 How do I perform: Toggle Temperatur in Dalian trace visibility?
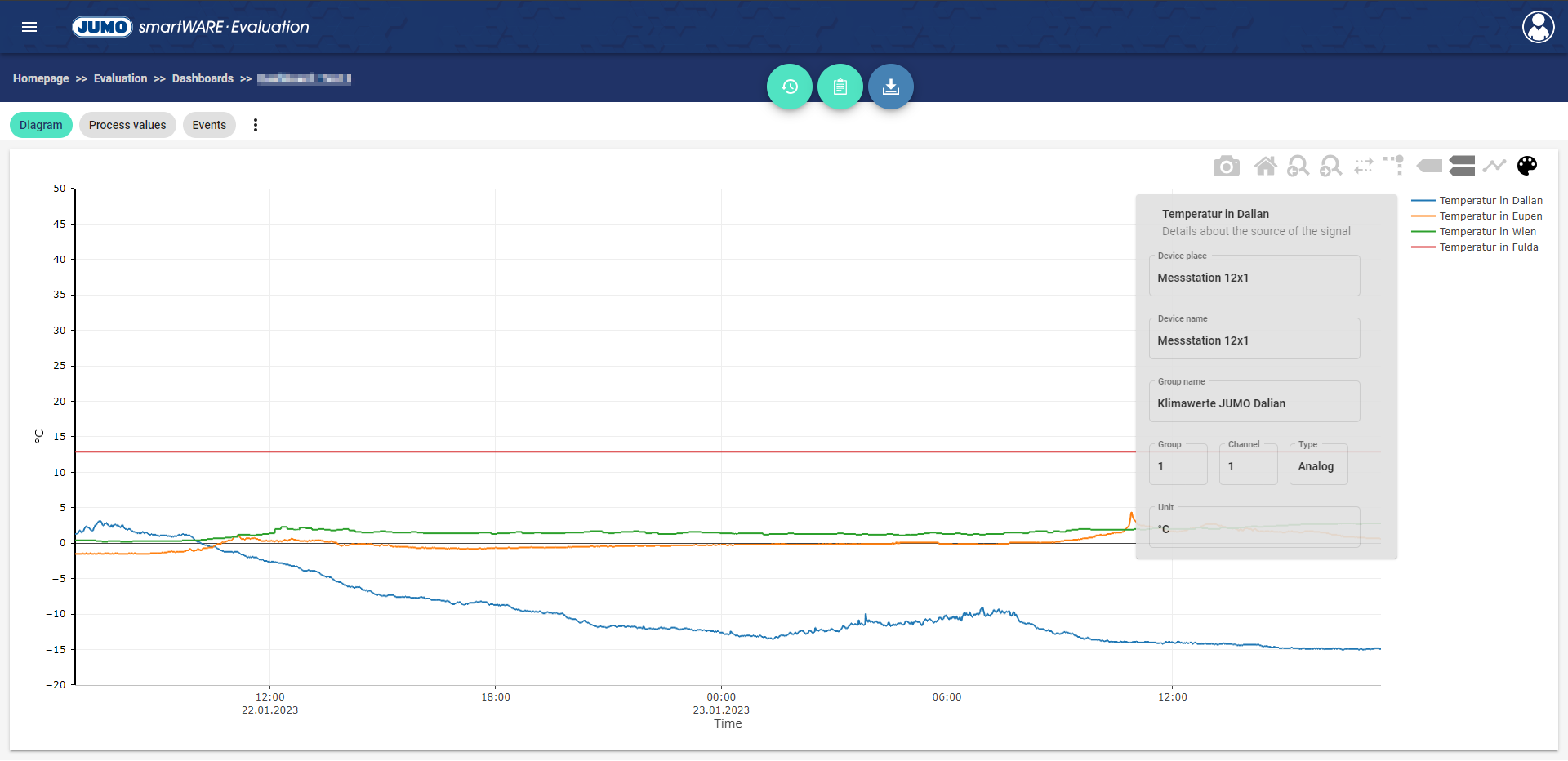click(1490, 201)
